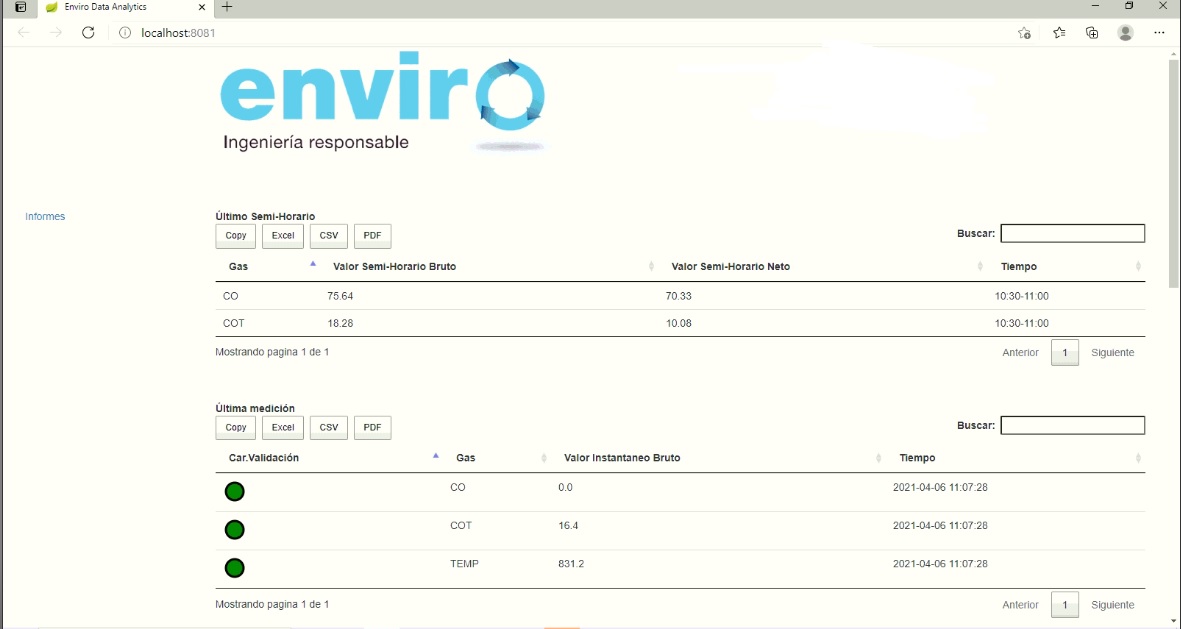Open browser Settings and more menu
The height and width of the screenshot is (629, 1181).
[1159, 32]
